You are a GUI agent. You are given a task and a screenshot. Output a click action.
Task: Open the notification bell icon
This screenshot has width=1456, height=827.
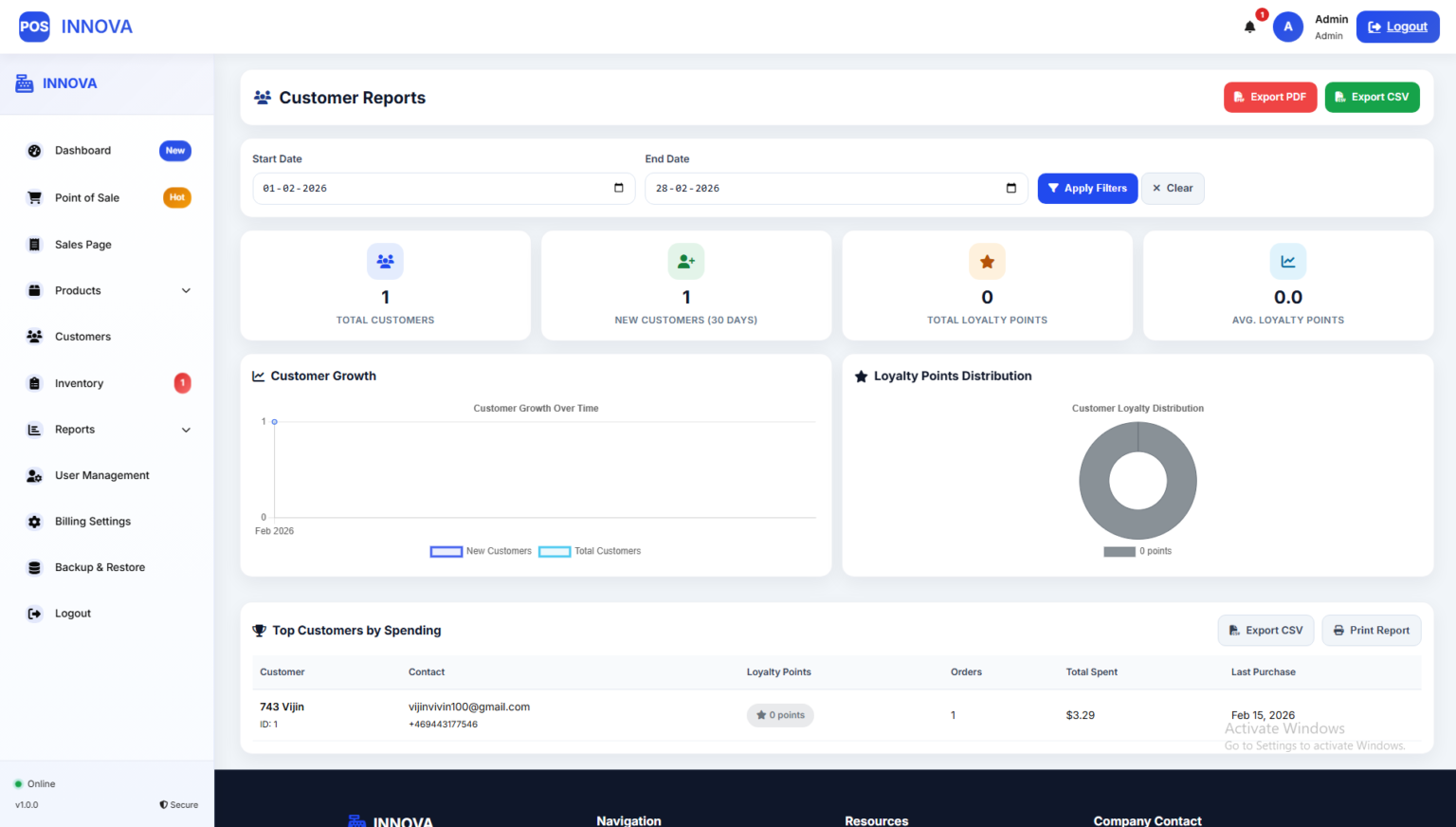click(x=1249, y=28)
